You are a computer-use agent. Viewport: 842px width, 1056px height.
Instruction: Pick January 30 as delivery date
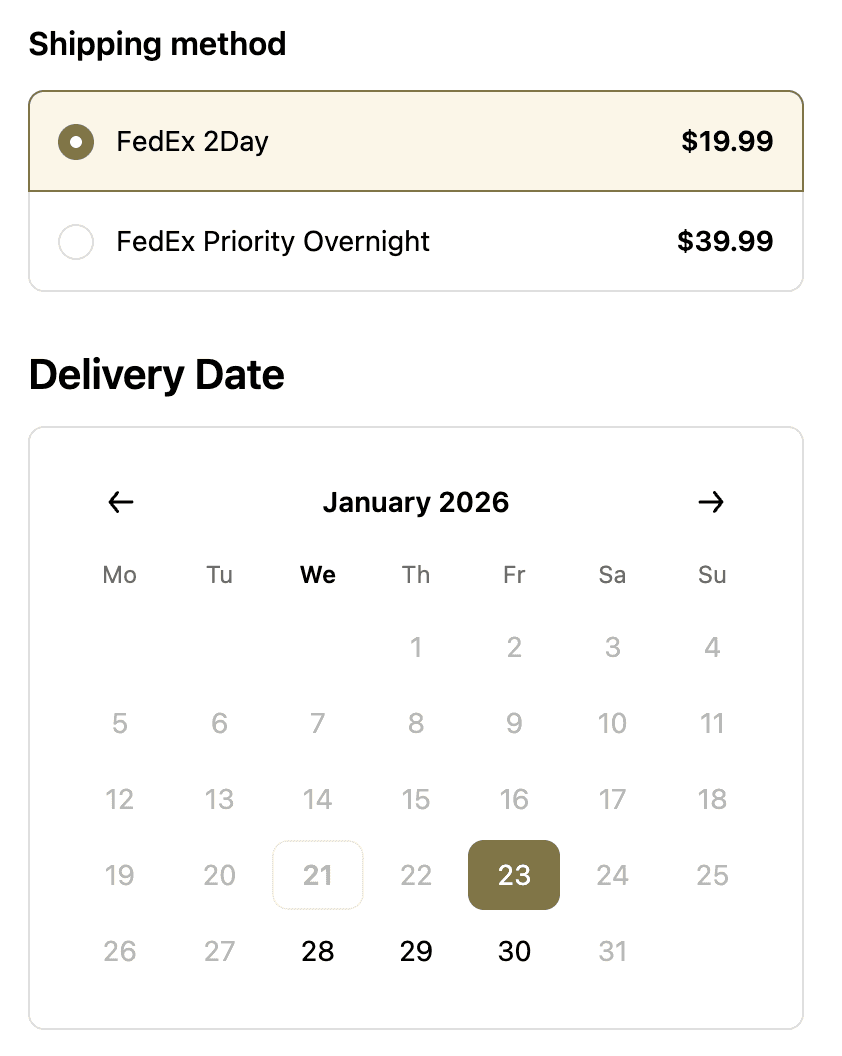(513, 951)
